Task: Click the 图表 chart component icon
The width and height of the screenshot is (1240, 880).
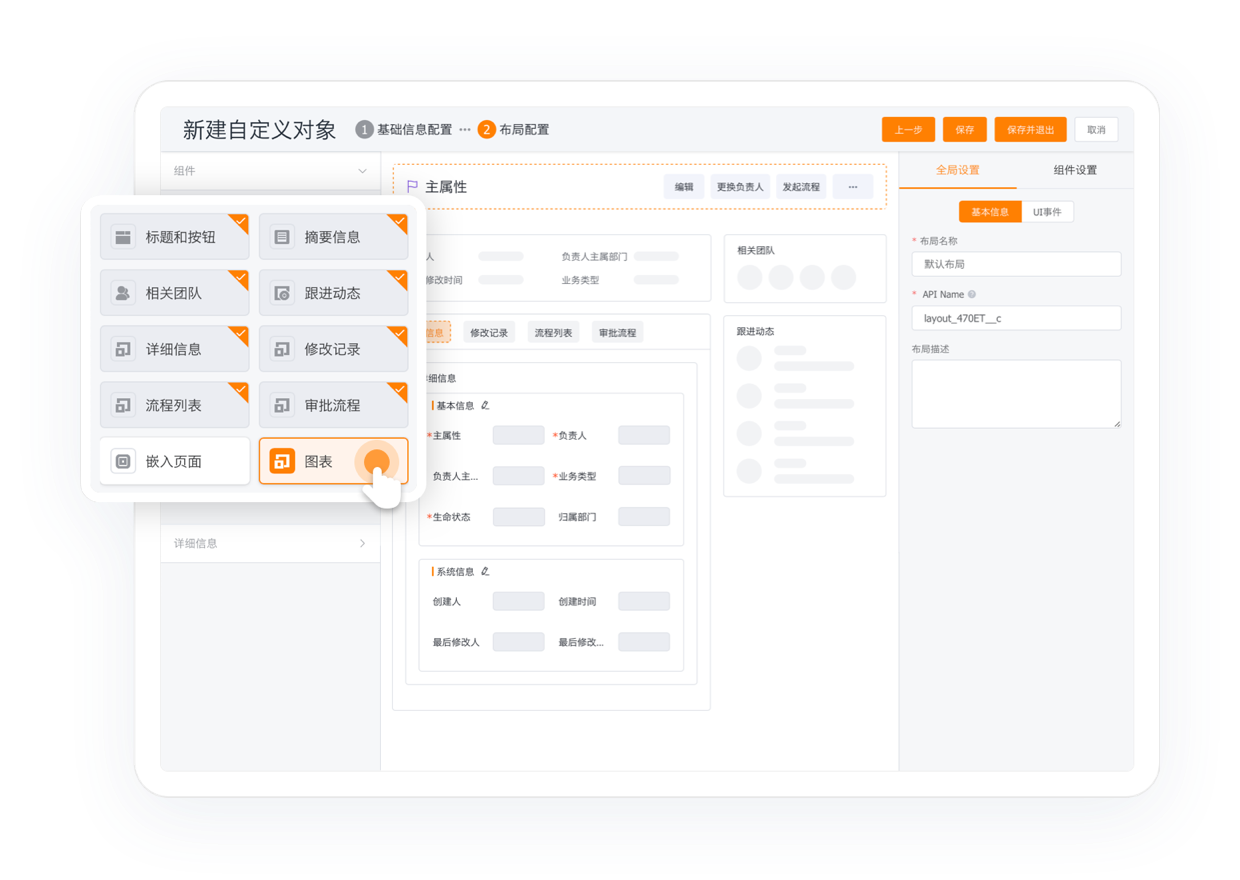Action: (x=283, y=461)
